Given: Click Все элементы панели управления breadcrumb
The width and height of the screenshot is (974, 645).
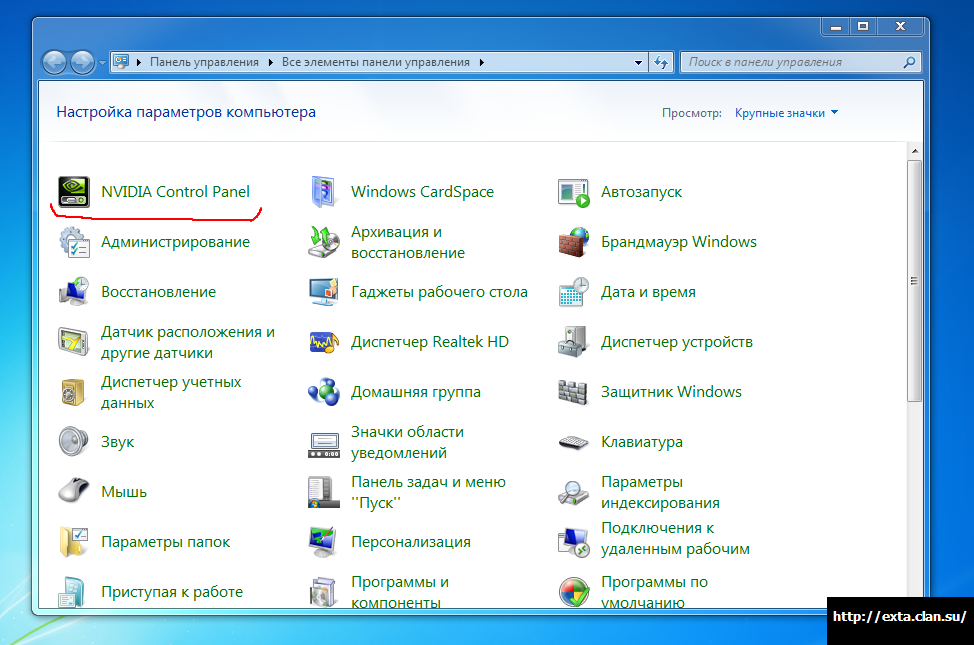Looking at the screenshot, I should 376,62.
